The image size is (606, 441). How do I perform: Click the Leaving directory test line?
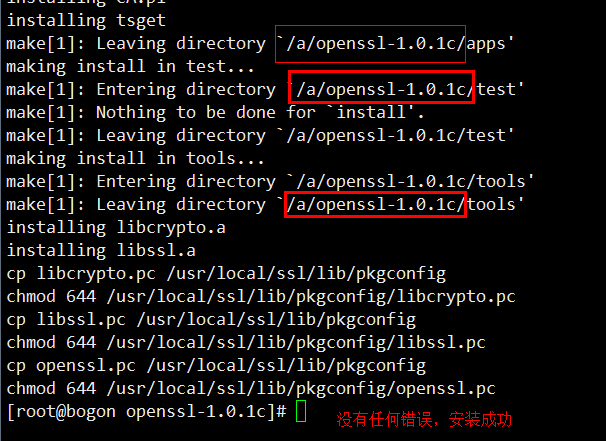(260, 135)
